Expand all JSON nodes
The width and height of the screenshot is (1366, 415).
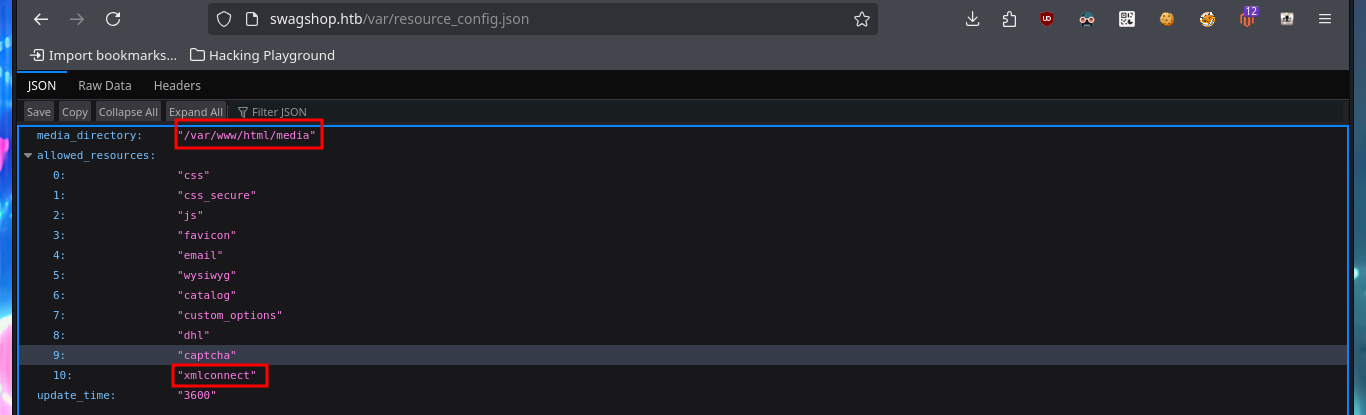196,112
